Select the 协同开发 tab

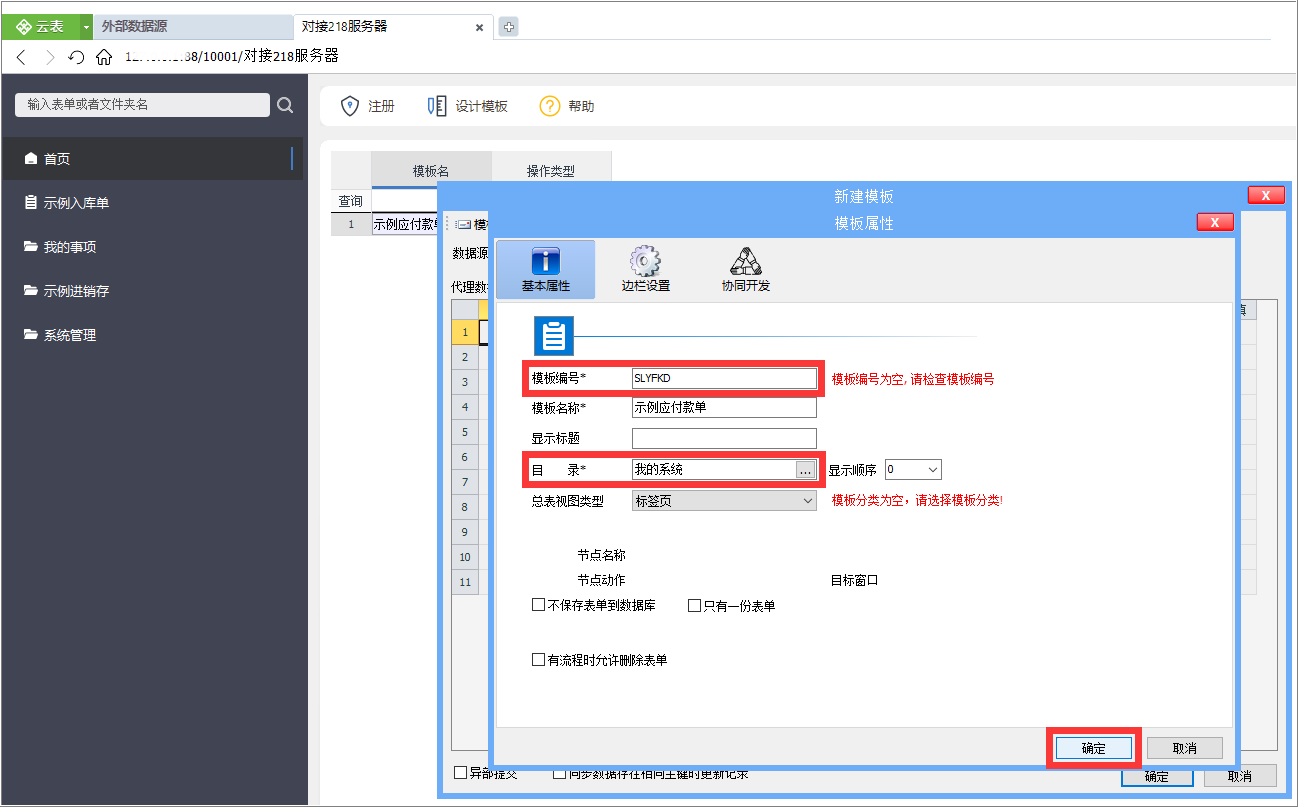[746, 269]
